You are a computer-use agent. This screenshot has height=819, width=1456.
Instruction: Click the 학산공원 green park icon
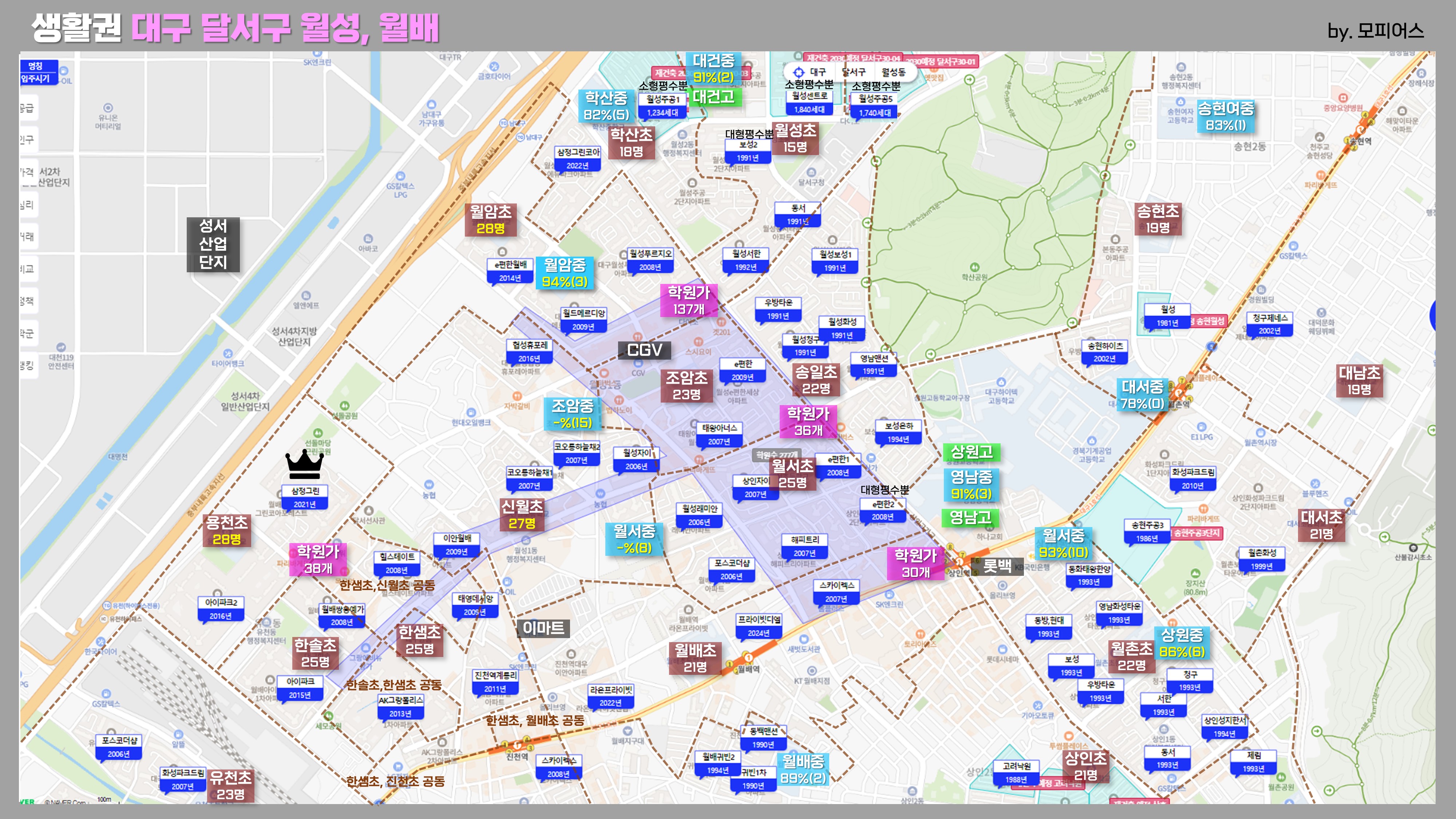974,267
